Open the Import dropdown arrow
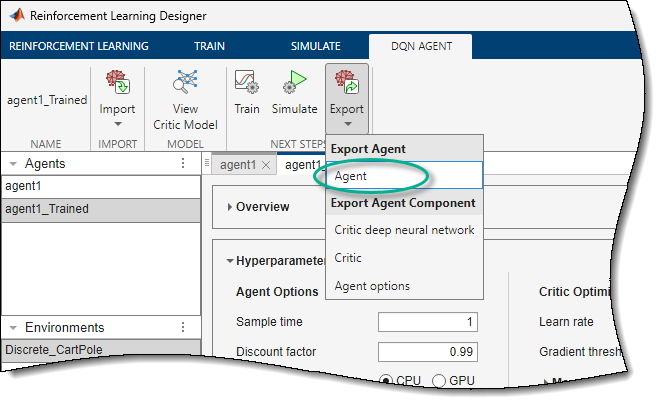661x405 pixels. (x=118, y=124)
